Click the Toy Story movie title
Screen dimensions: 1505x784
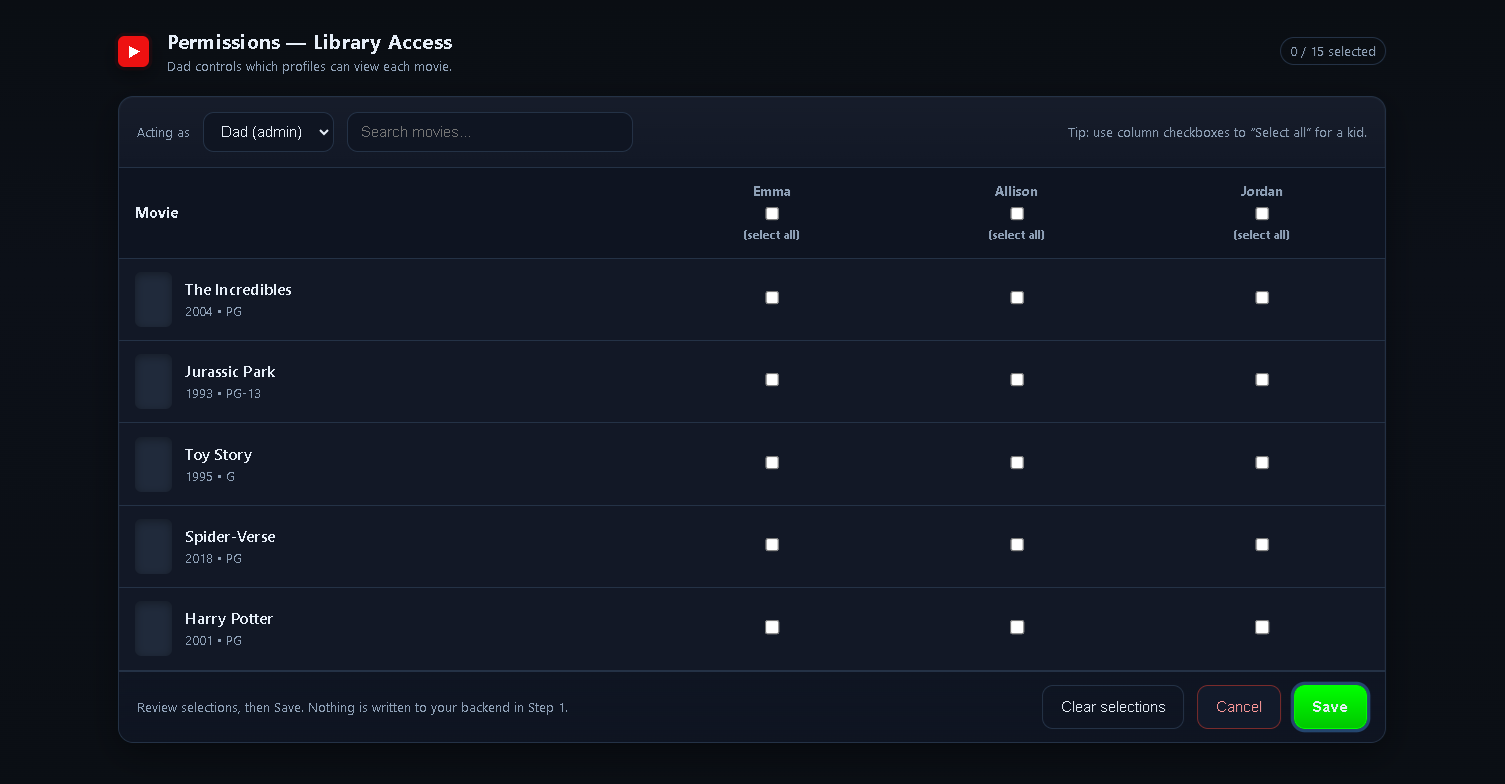pyautogui.click(x=218, y=455)
